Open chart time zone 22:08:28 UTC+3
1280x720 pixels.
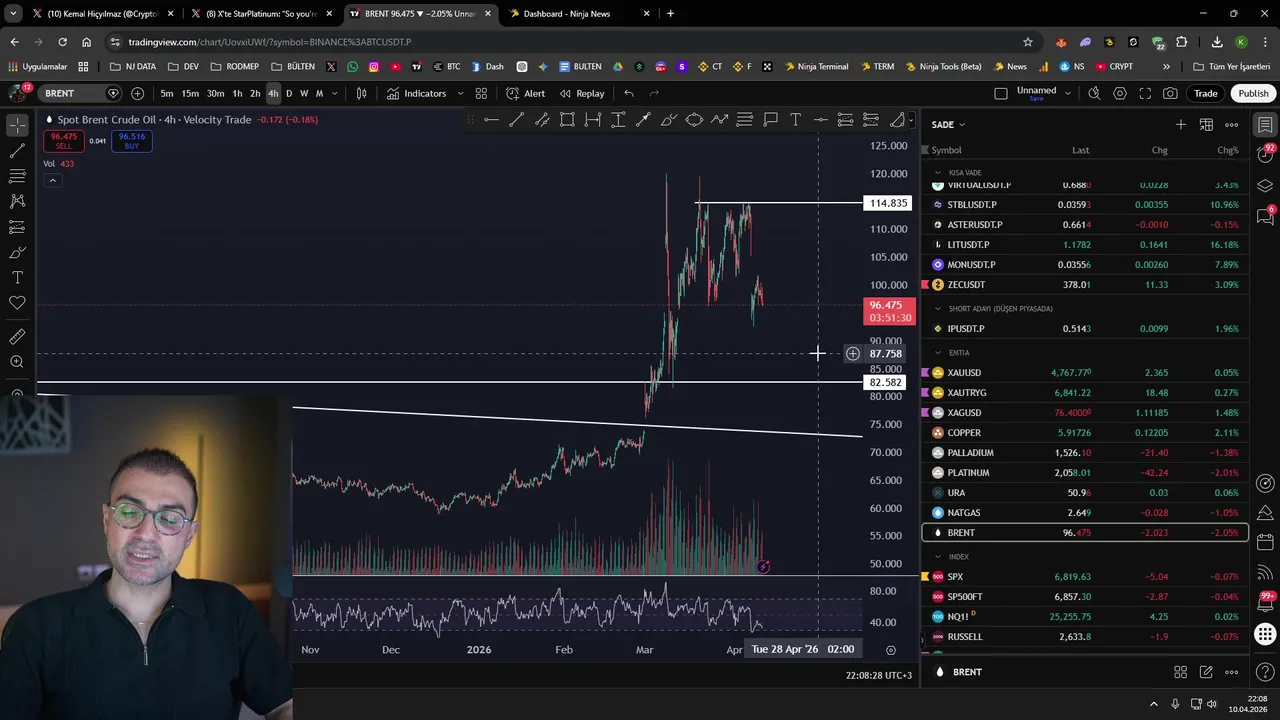pyautogui.click(x=878, y=675)
